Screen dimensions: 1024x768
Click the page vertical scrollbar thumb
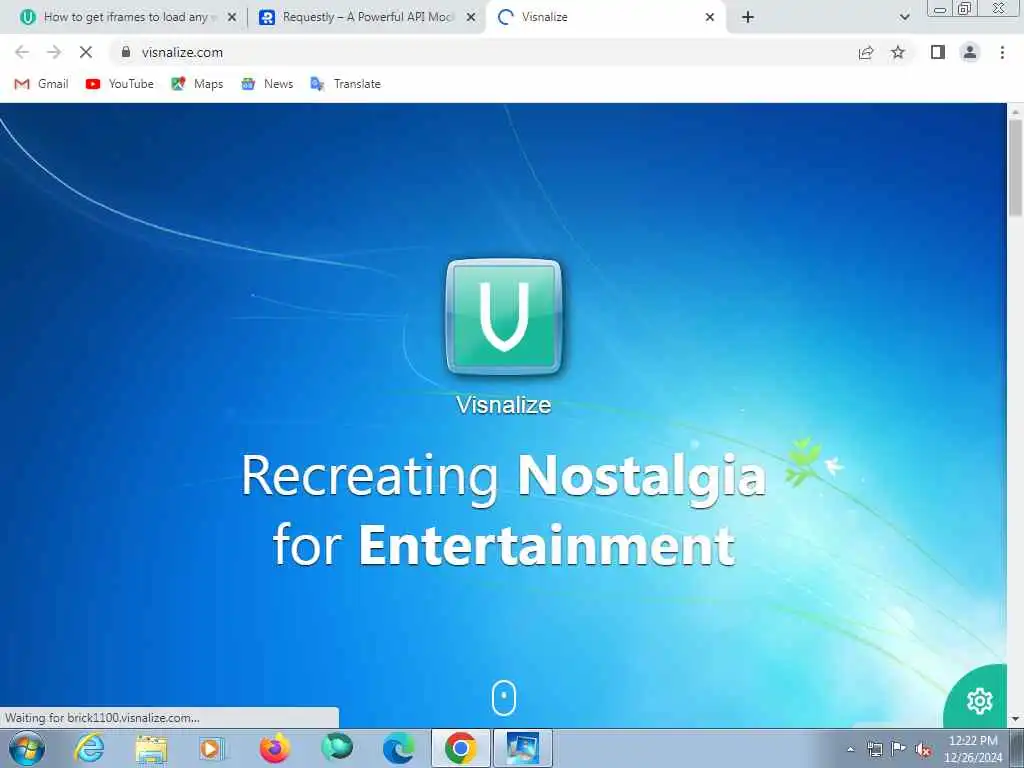click(x=1016, y=167)
